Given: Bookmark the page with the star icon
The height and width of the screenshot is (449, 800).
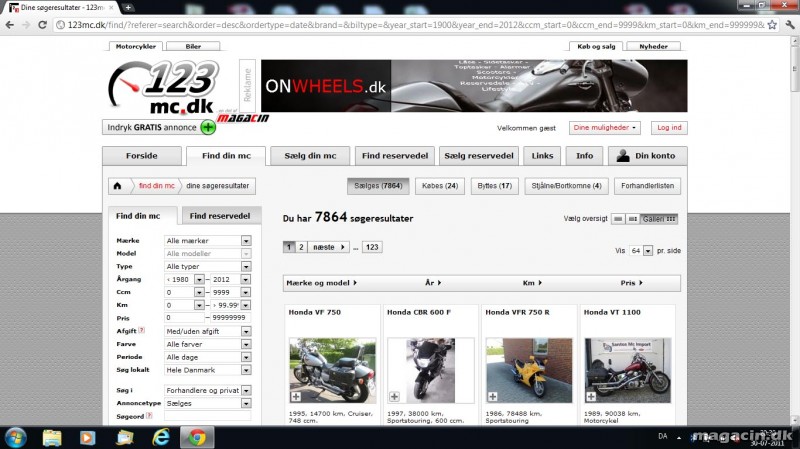Looking at the screenshot, I should (772, 24).
